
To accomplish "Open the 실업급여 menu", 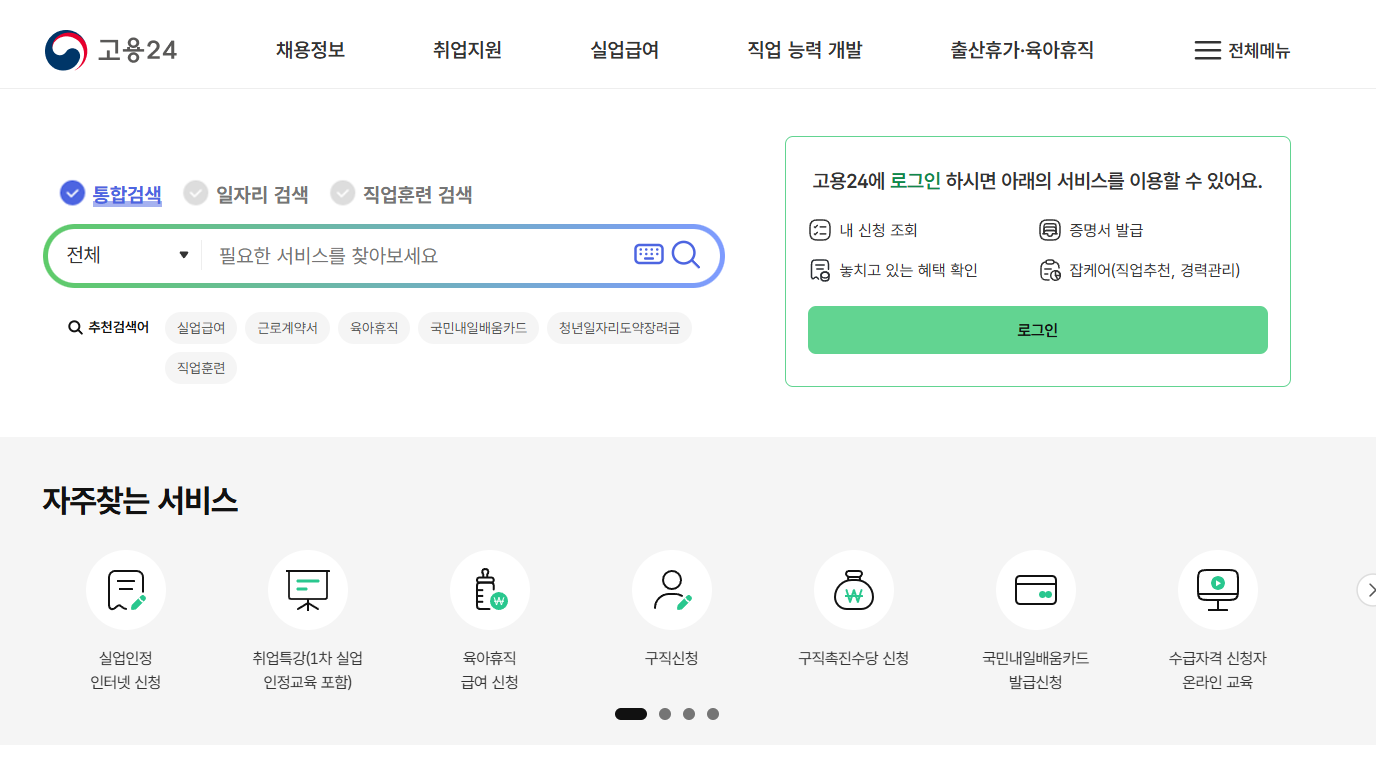I will point(625,50).
